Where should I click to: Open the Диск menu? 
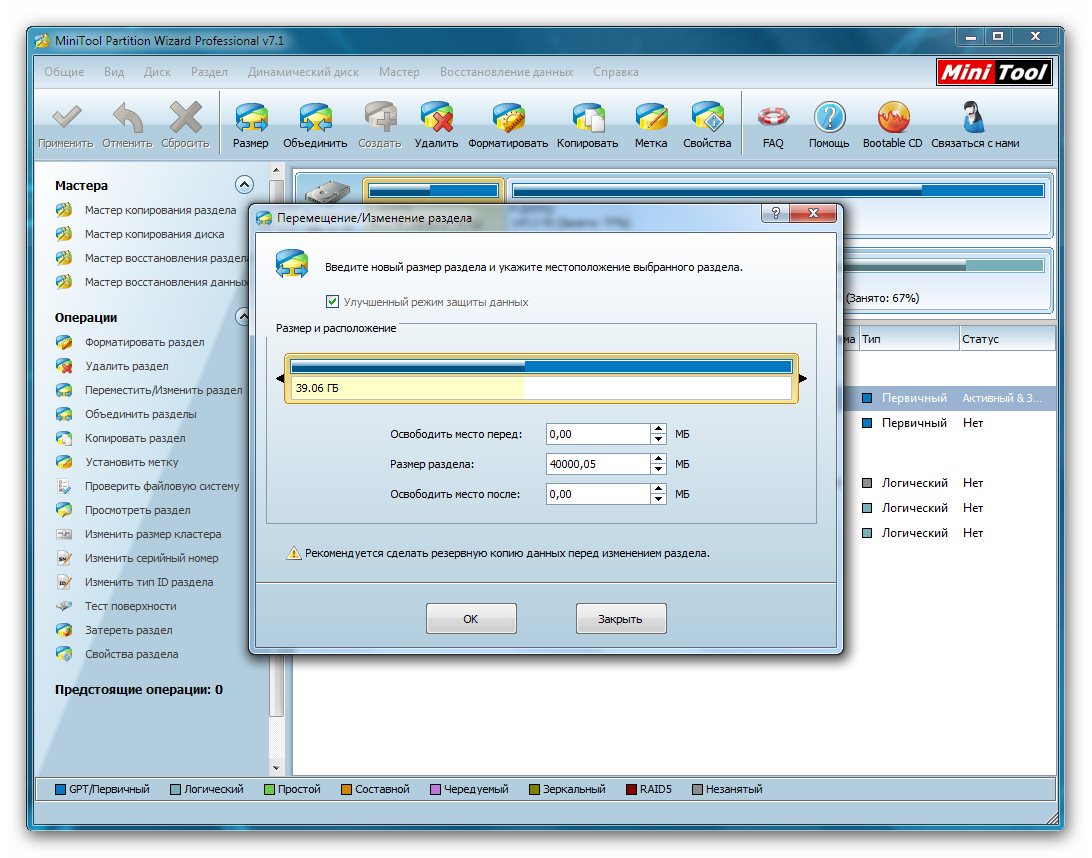pos(157,72)
